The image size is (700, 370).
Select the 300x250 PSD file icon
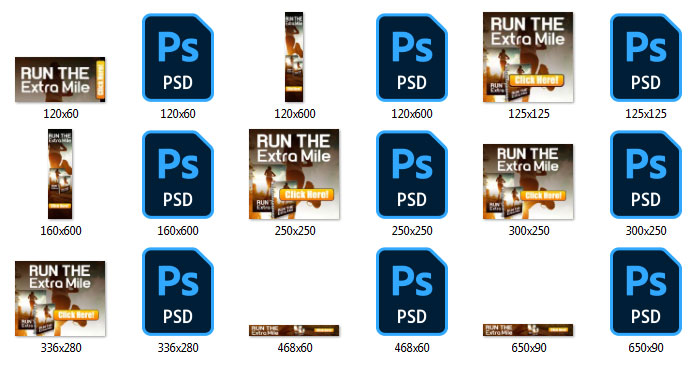click(646, 175)
